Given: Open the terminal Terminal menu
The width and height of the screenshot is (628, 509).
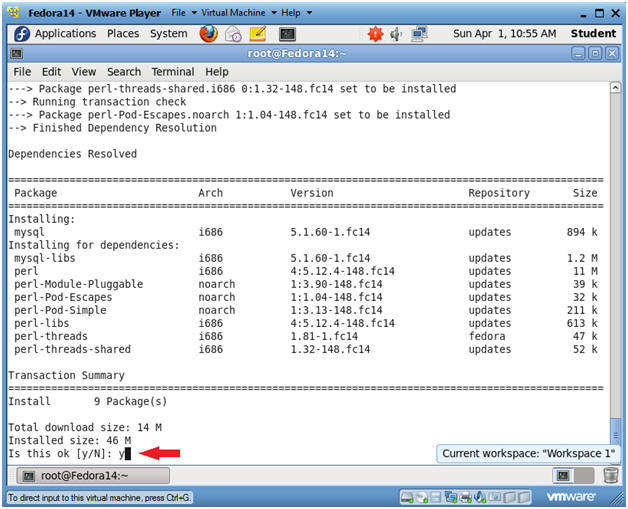Looking at the screenshot, I should point(173,72).
